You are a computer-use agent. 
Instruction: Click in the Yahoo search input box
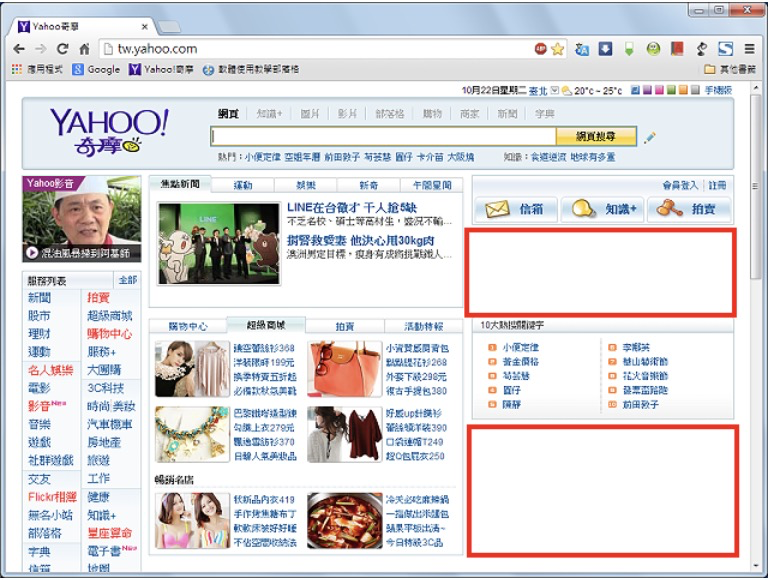[383, 136]
